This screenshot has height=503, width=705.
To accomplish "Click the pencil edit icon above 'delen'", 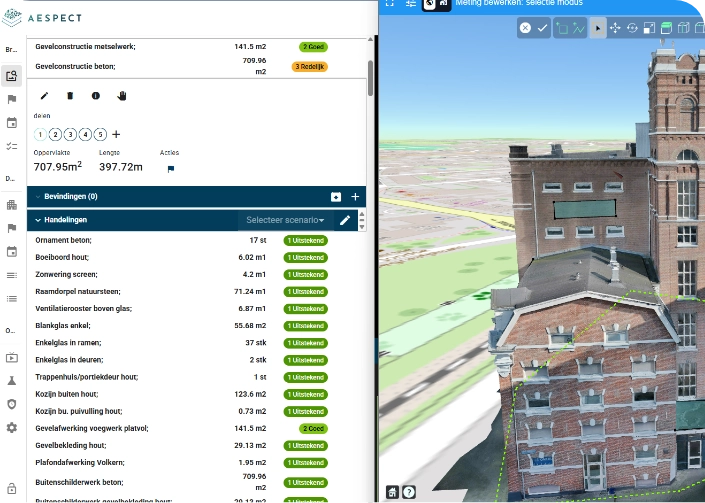I will [x=44, y=96].
